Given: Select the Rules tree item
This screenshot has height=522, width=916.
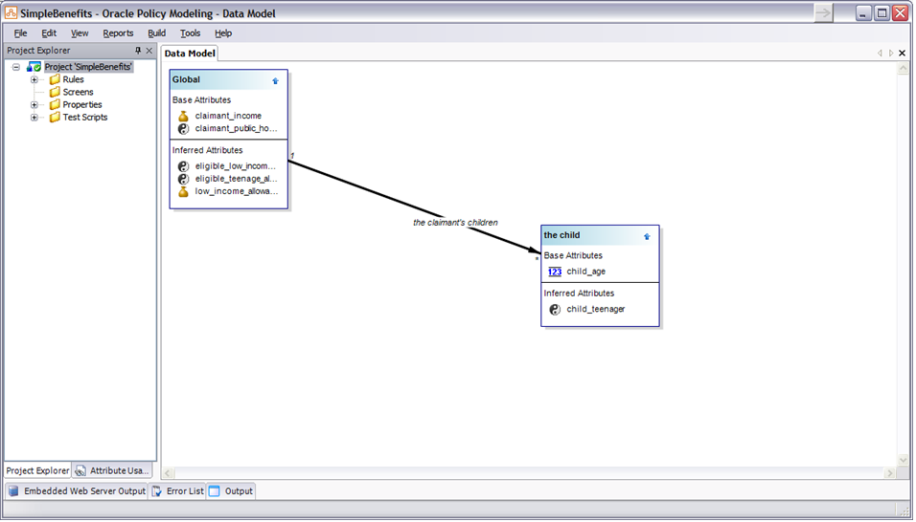Looking at the screenshot, I should coord(73,79).
